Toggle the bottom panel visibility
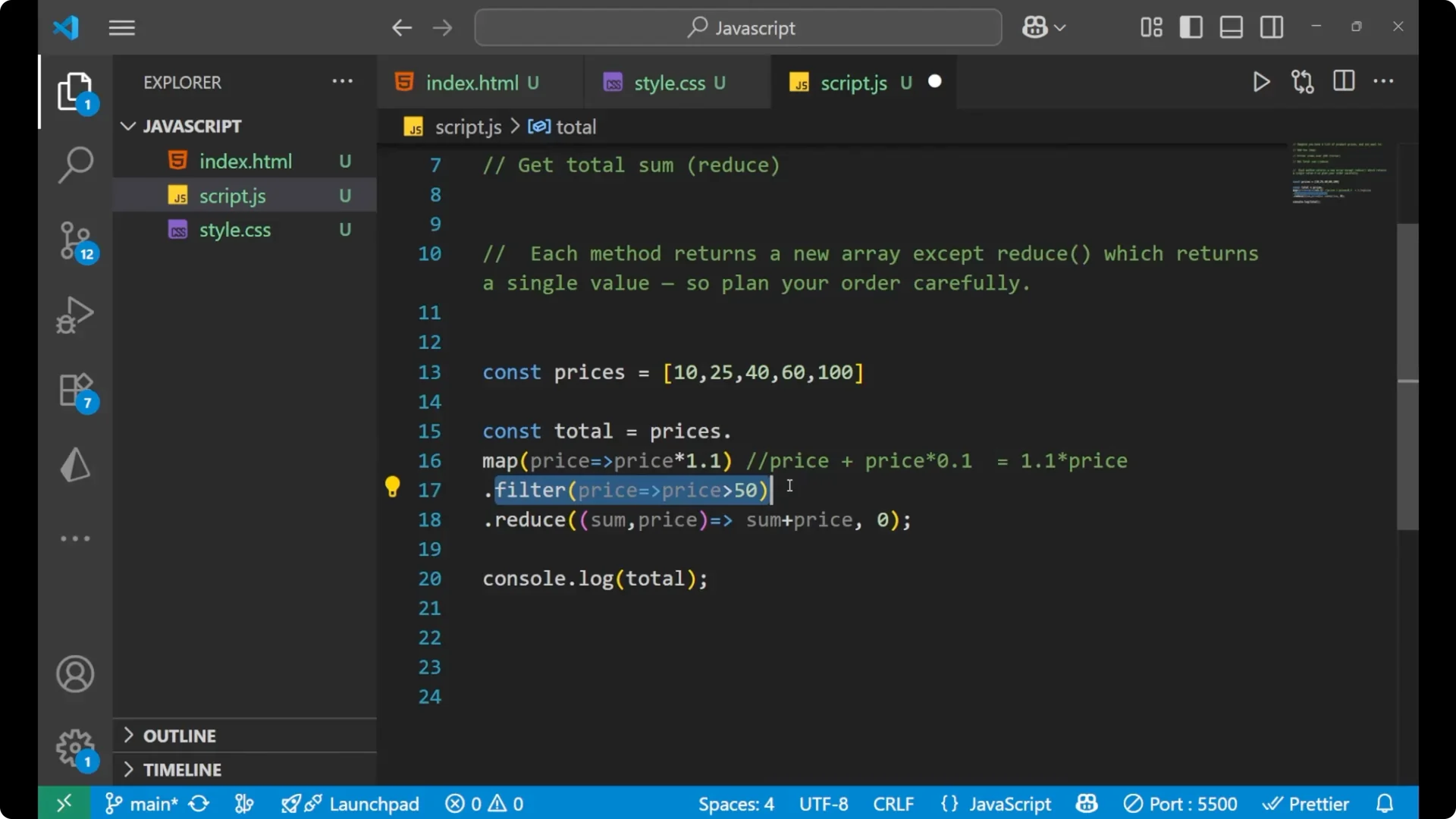 1230,27
